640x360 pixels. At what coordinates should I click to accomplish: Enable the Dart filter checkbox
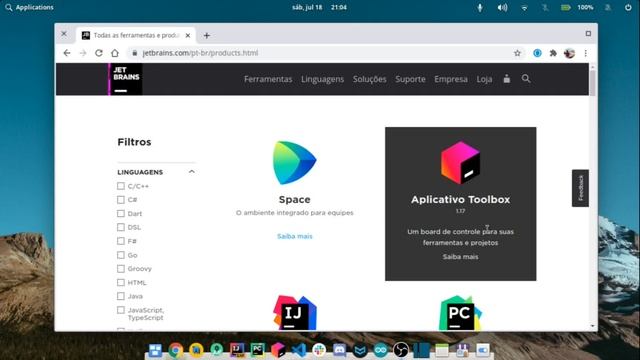[x=121, y=213]
